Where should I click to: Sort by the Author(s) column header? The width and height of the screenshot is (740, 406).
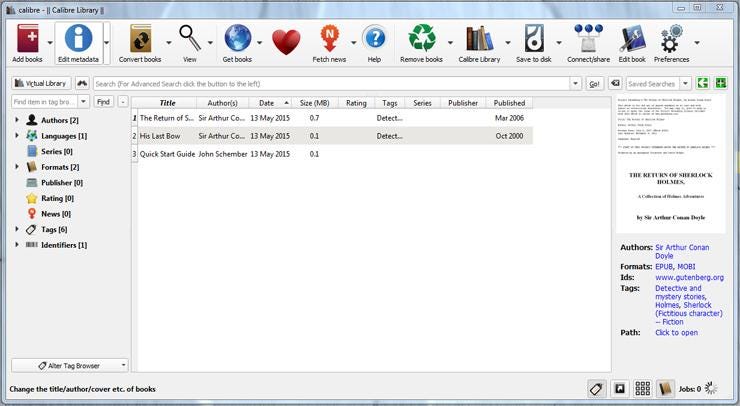(222, 102)
